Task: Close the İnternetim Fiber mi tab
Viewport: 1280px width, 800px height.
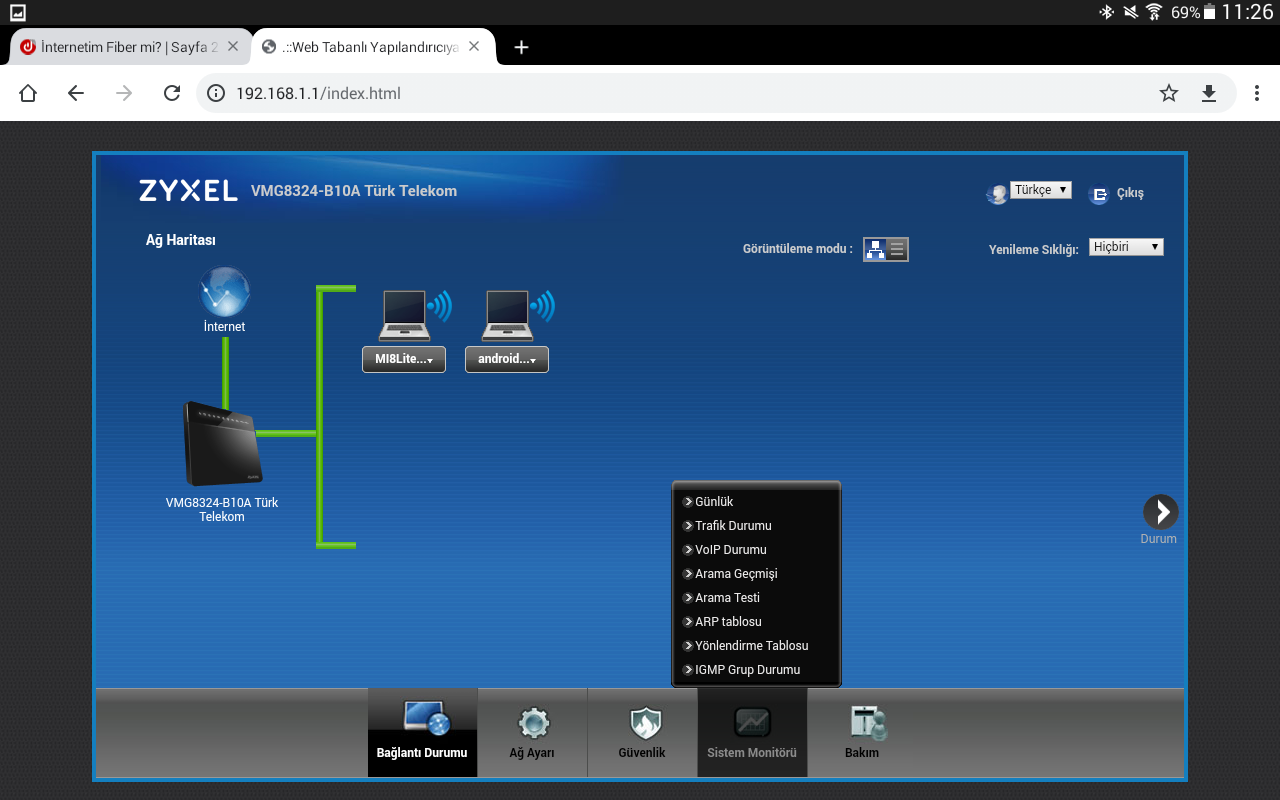Action: (x=233, y=47)
